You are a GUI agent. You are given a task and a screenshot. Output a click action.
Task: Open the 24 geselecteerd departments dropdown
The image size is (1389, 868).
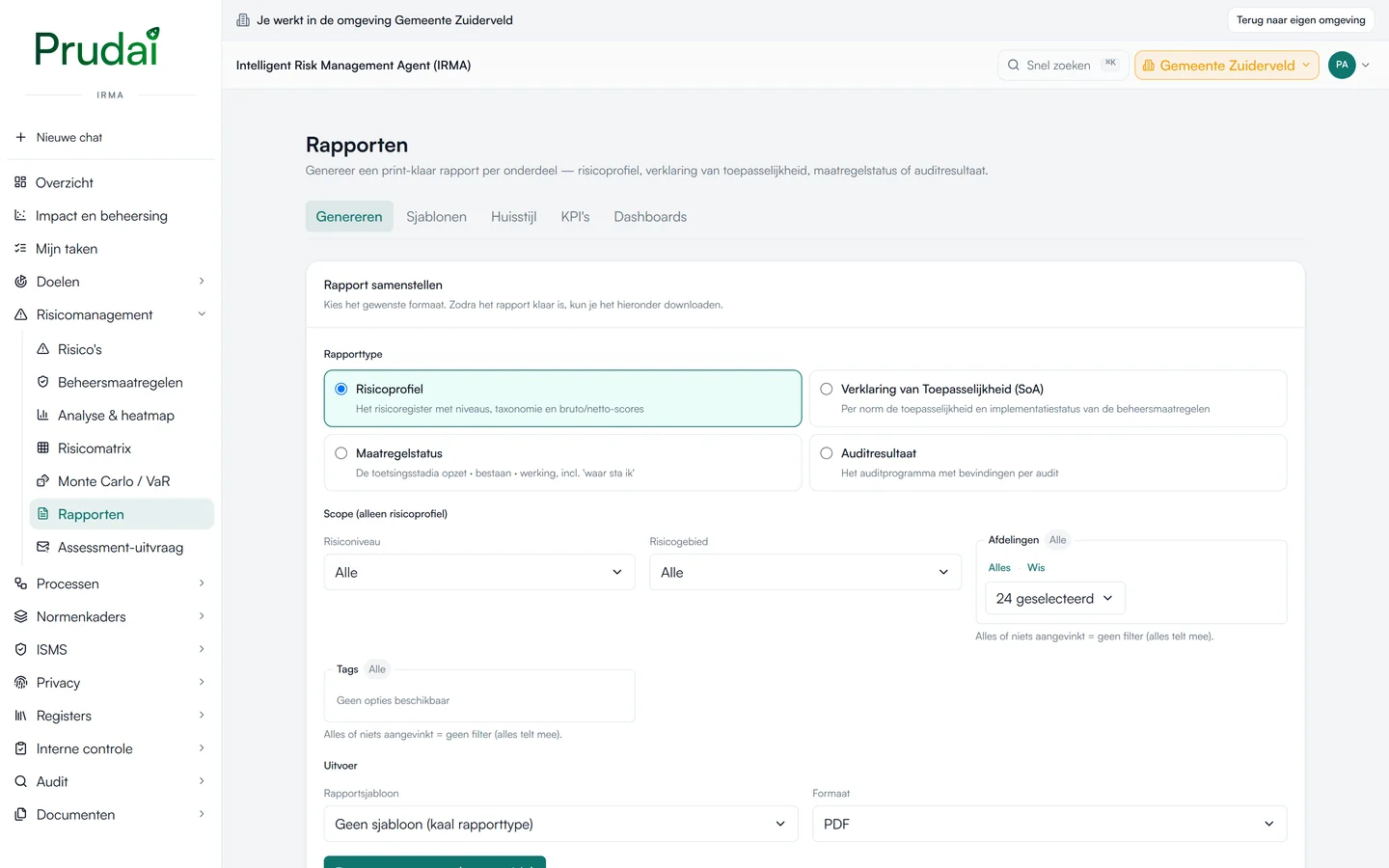pyautogui.click(x=1055, y=598)
